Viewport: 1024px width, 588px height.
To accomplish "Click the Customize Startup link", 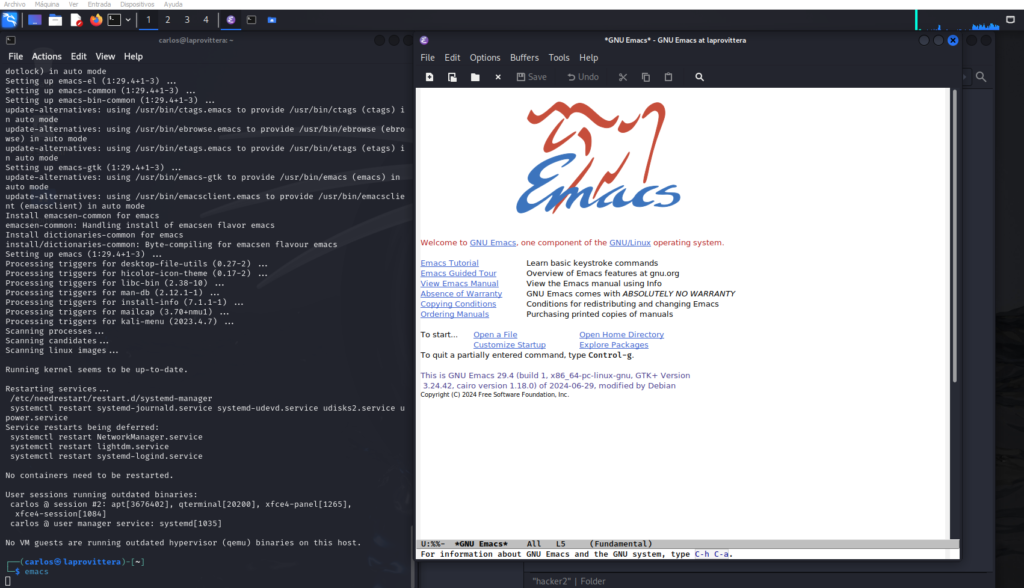I will pyautogui.click(x=509, y=345).
